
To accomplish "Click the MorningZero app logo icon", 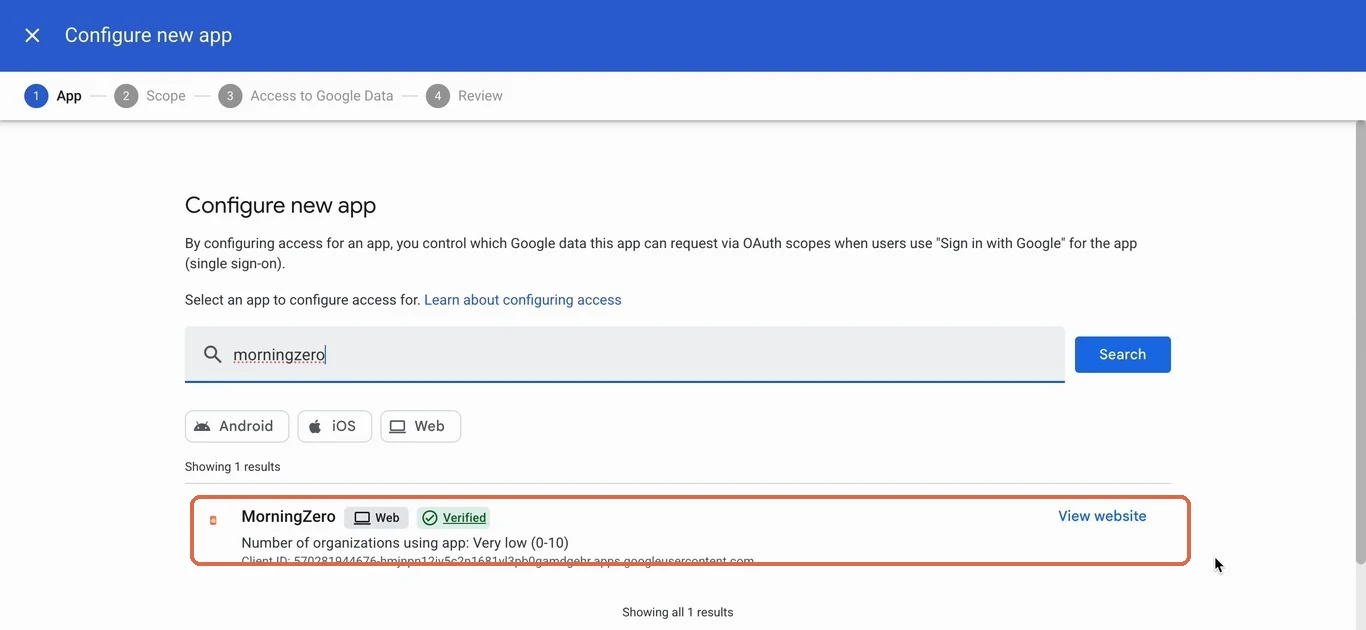I will [x=213, y=520].
